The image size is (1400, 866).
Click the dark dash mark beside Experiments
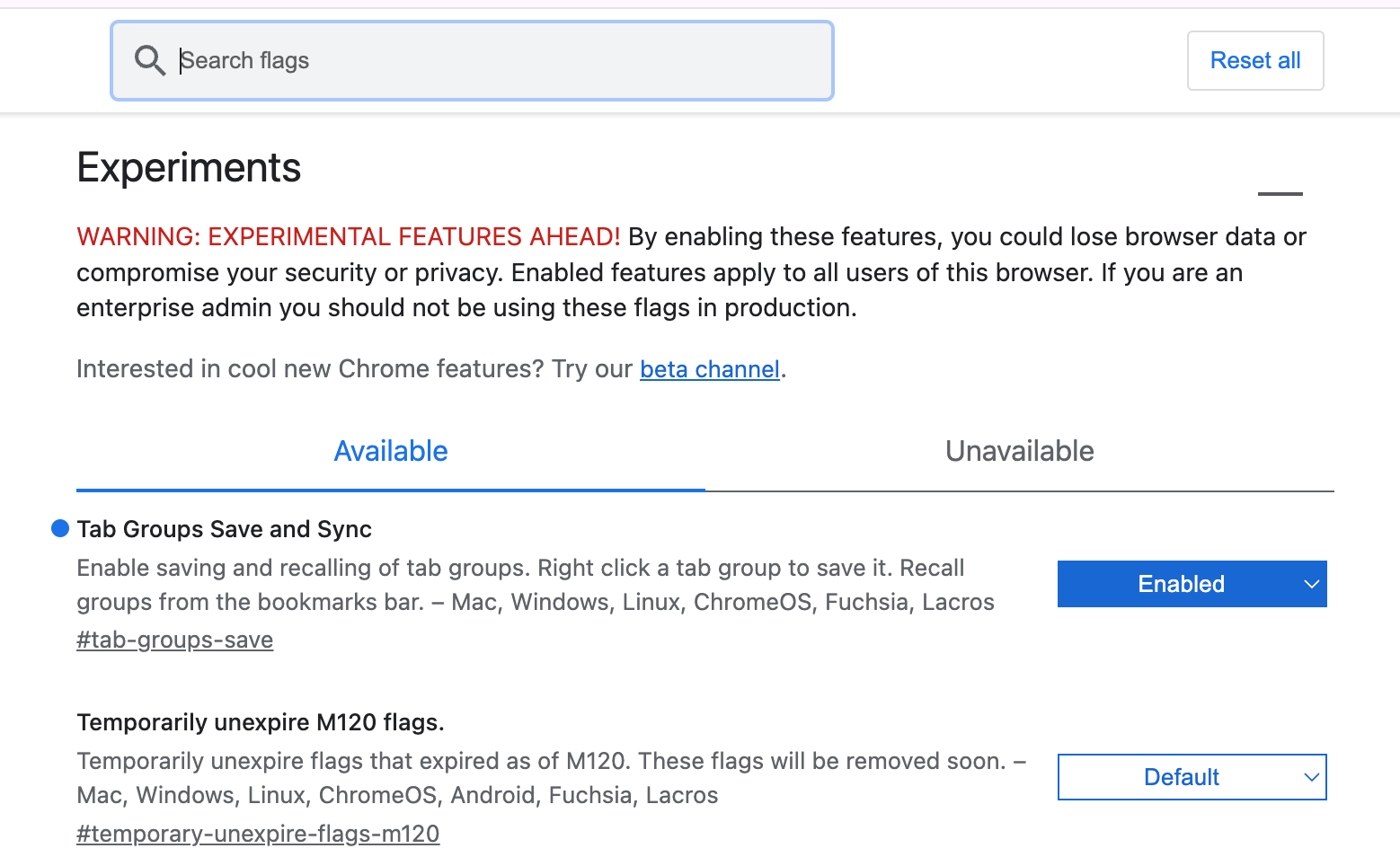click(1280, 193)
